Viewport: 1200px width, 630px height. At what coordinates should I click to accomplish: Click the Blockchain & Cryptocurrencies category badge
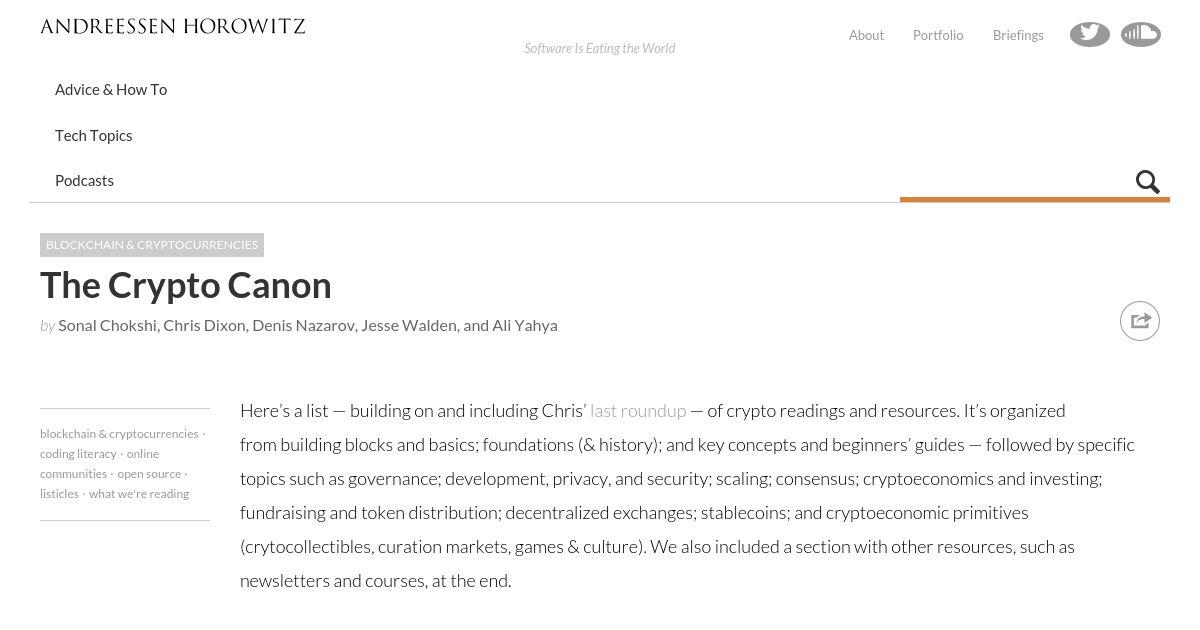[x=152, y=245]
